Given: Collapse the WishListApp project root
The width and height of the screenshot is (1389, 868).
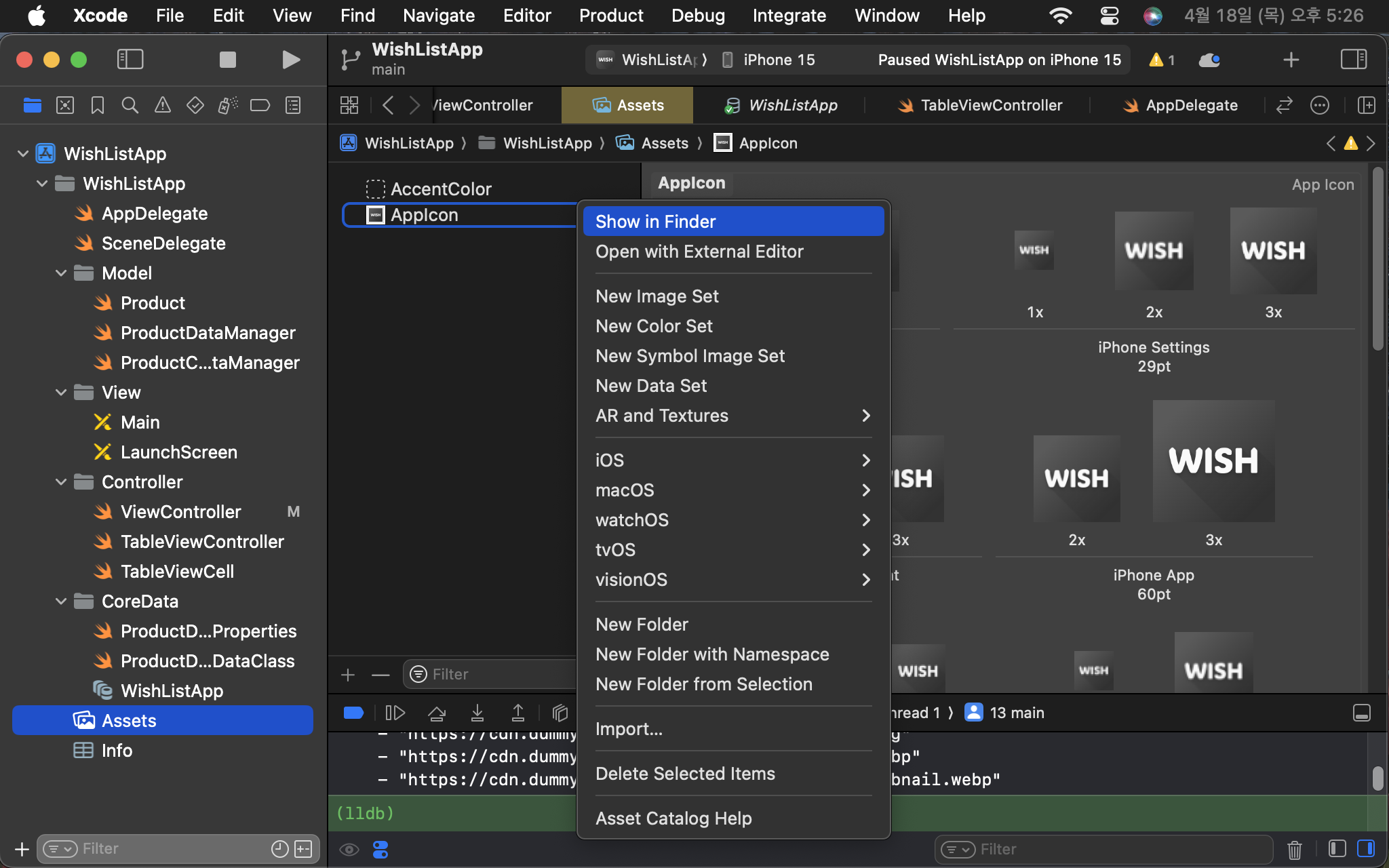Looking at the screenshot, I should 22,154.
